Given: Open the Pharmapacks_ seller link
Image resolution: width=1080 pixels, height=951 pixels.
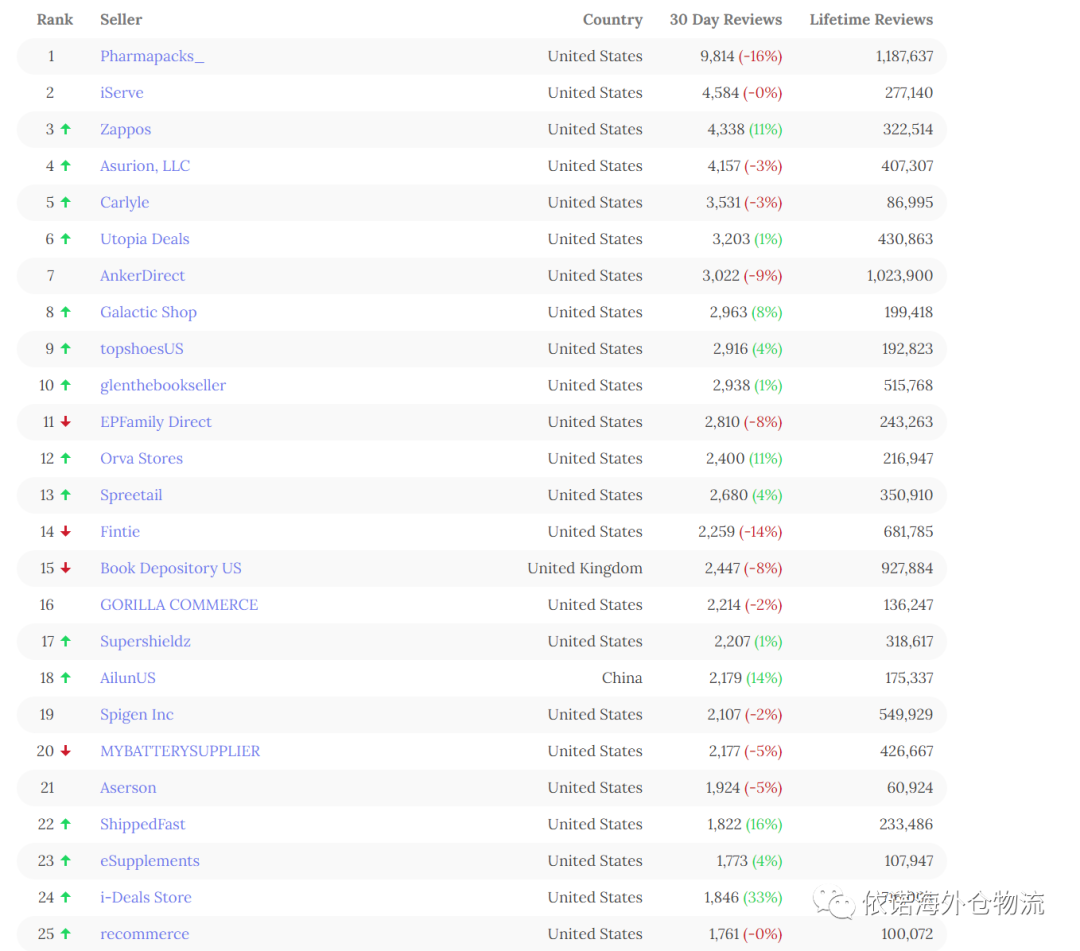Looking at the screenshot, I should [x=152, y=56].
